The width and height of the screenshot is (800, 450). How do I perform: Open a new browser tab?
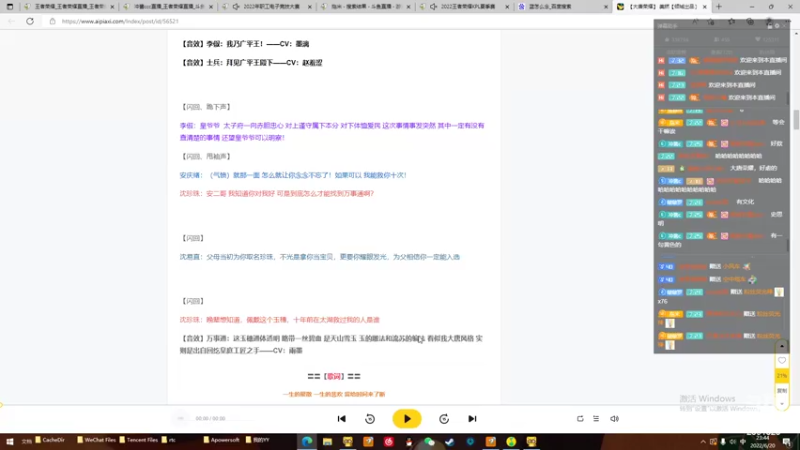pyautogui.click(x=719, y=7)
